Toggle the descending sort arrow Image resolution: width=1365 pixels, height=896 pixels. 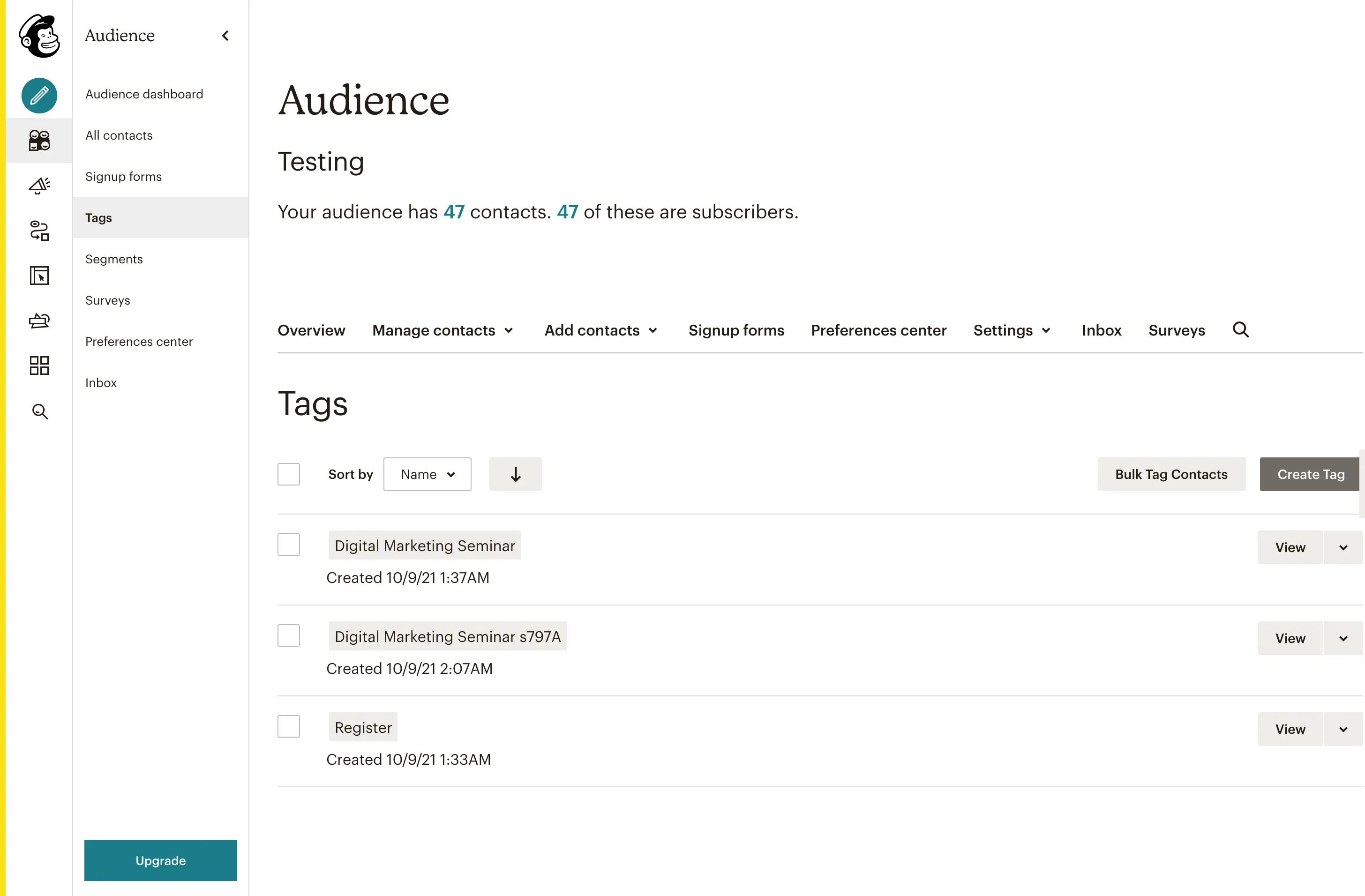pyautogui.click(x=515, y=474)
